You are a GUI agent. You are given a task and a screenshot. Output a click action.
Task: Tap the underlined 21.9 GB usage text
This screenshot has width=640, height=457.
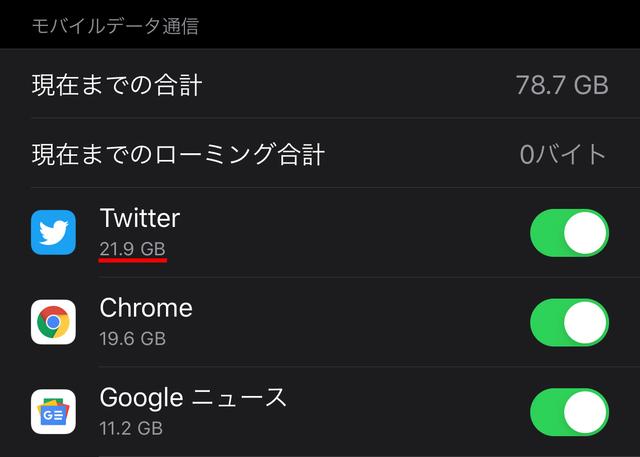pyautogui.click(x=133, y=248)
